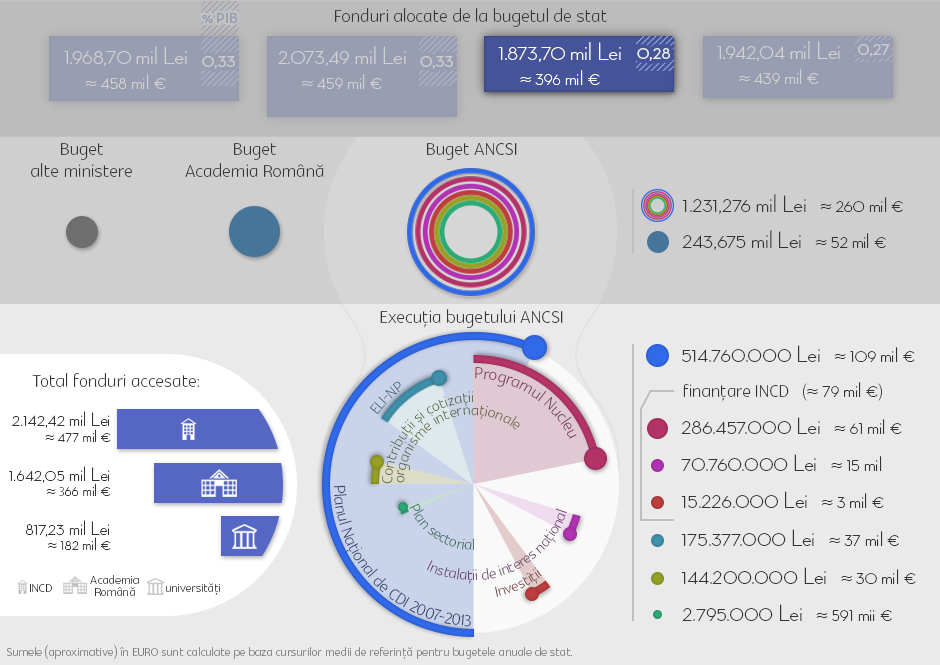Click the small INCD legend icon

[23, 587]
